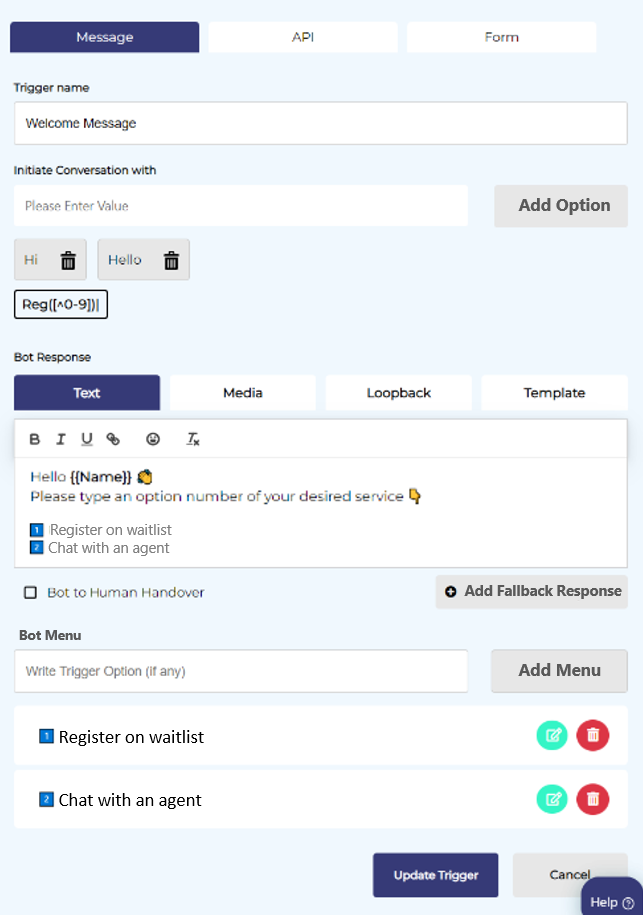This screenshot has width=643, height=915.
Task: Click Add Fallback Response button
Action: [x=532, y=591]
